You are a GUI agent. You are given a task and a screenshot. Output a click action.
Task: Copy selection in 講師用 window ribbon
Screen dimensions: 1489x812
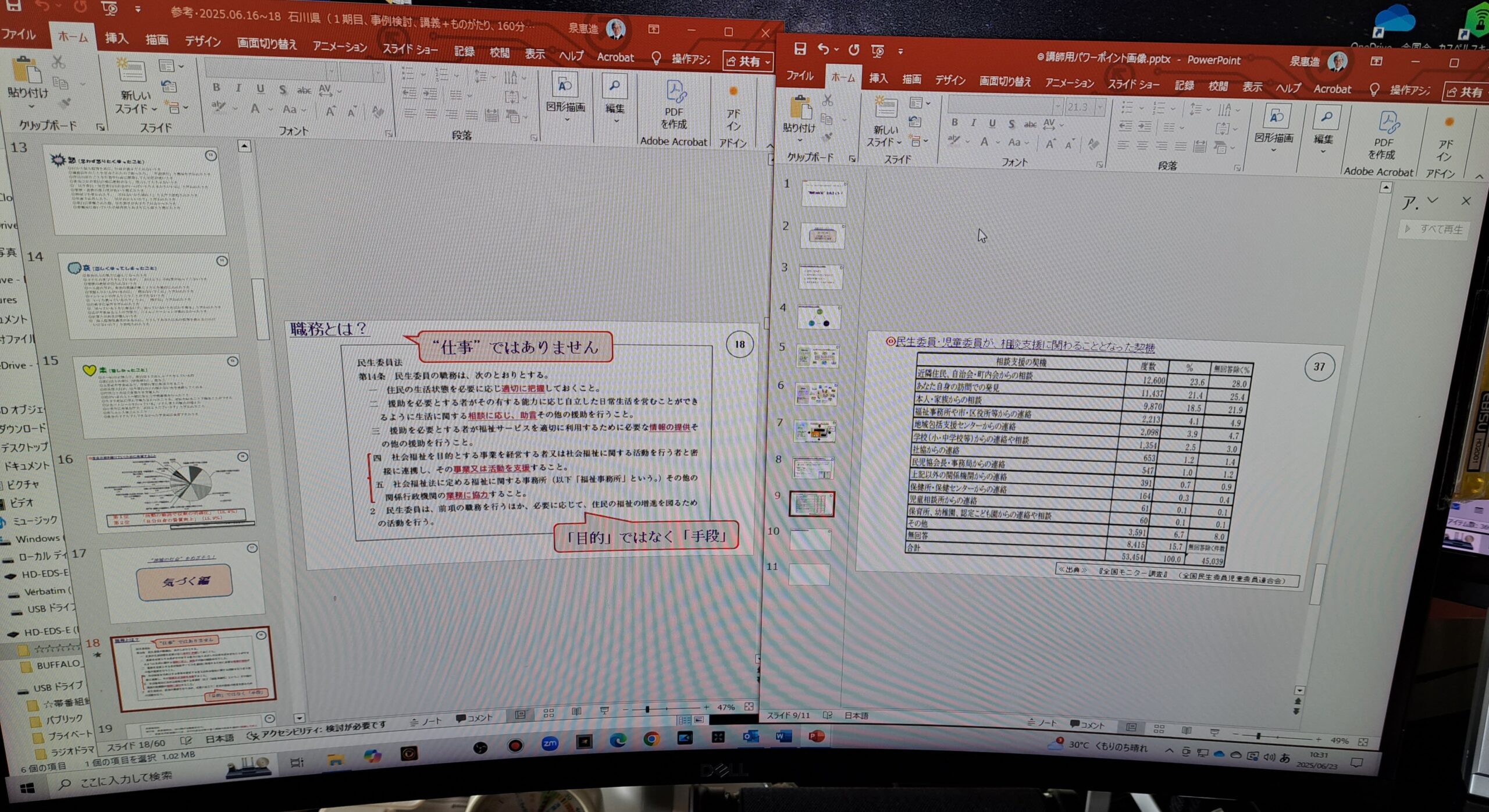click(x=827, y=120)
